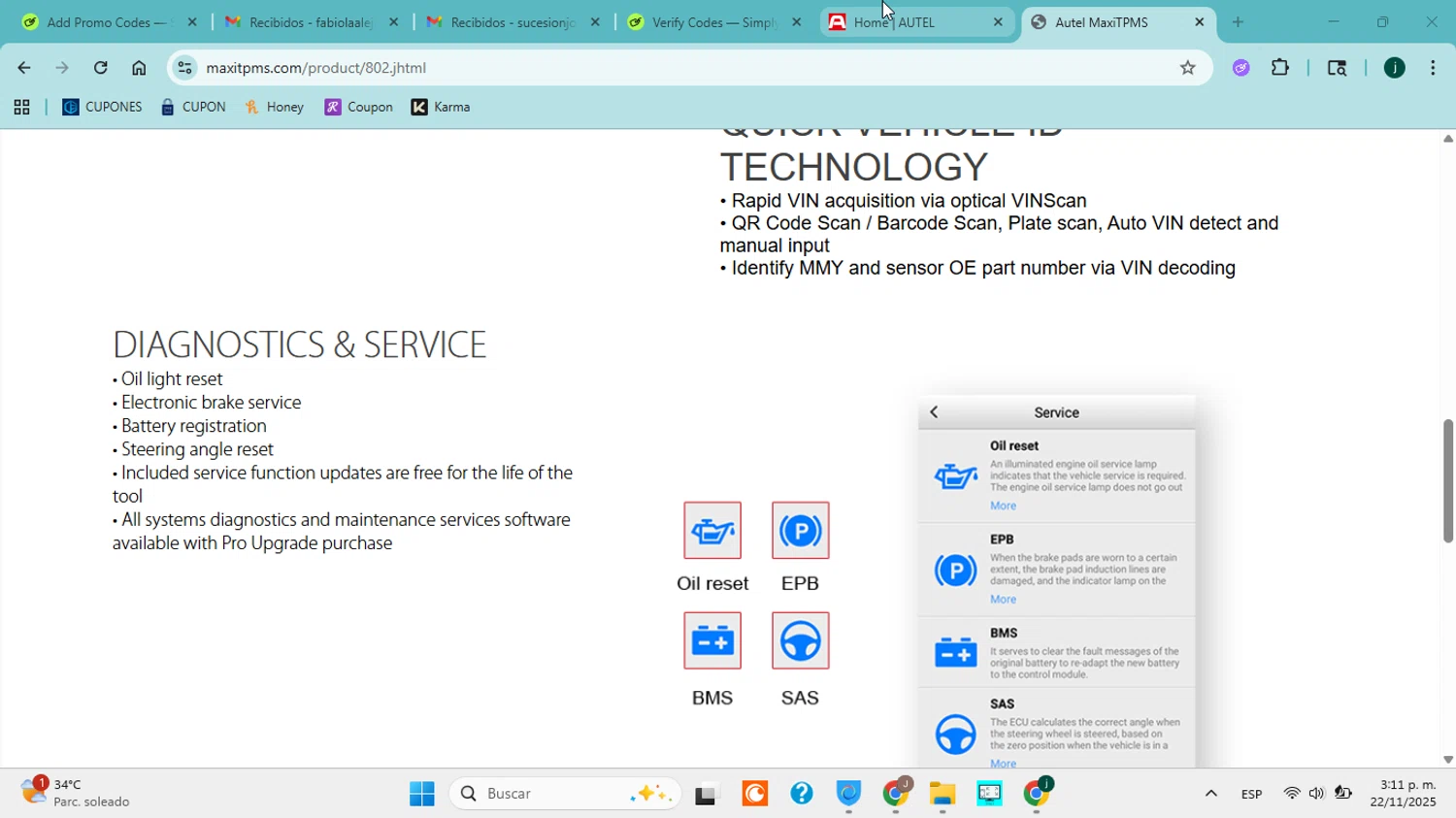Switch to Recibidos fabiolaale Gmail tab
The image size is (1456, 818).
pyautogui.click(x=311, y=21)
